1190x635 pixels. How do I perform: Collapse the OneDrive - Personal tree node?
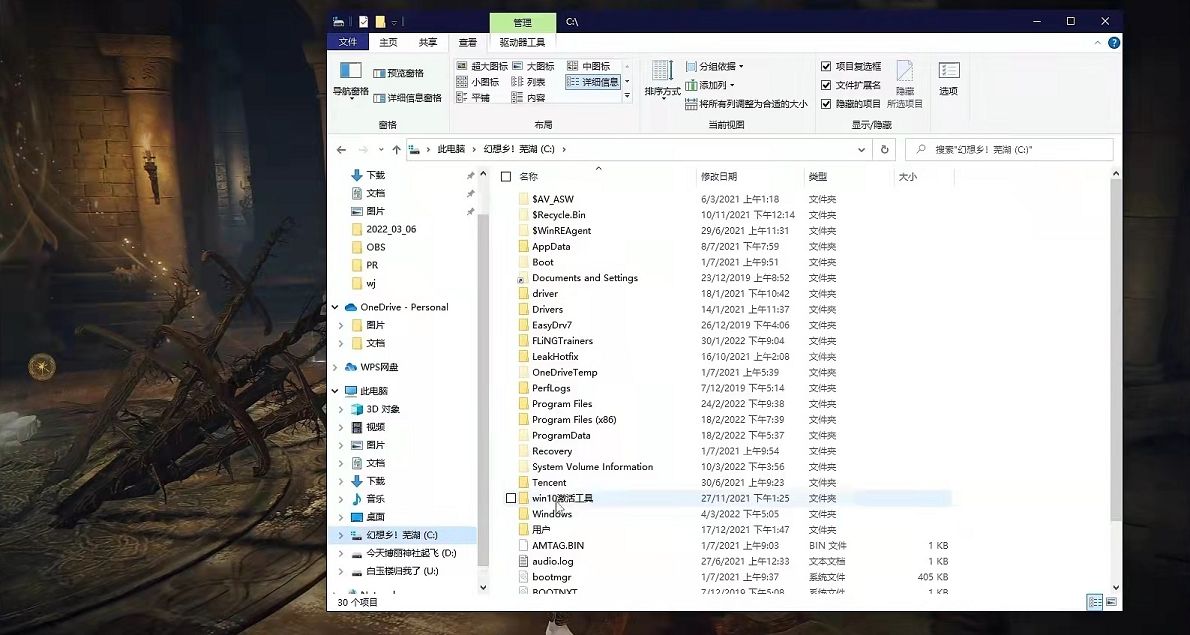pos(335,307)
